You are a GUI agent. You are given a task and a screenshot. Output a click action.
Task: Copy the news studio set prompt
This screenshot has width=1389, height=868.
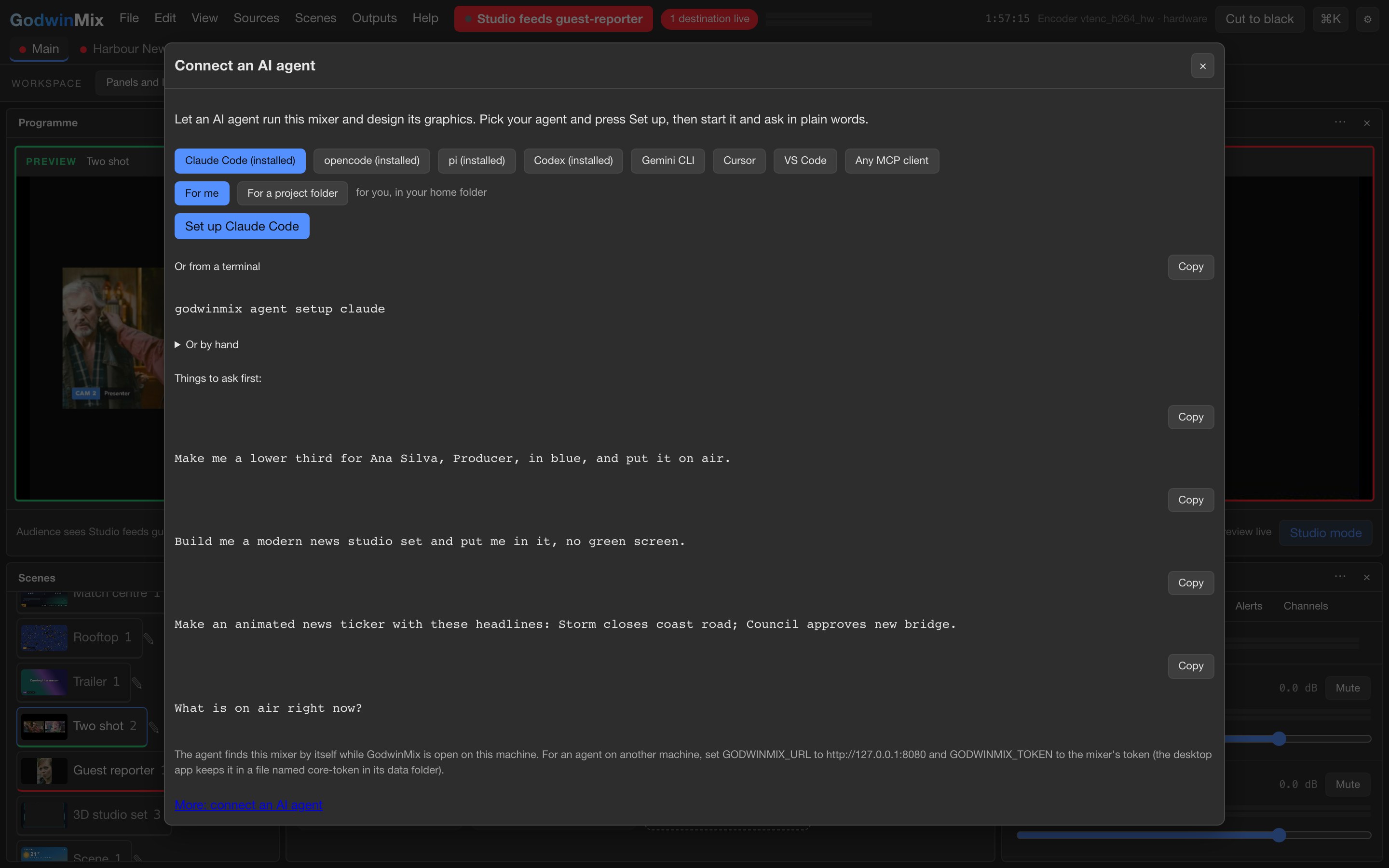(1190, 500)
